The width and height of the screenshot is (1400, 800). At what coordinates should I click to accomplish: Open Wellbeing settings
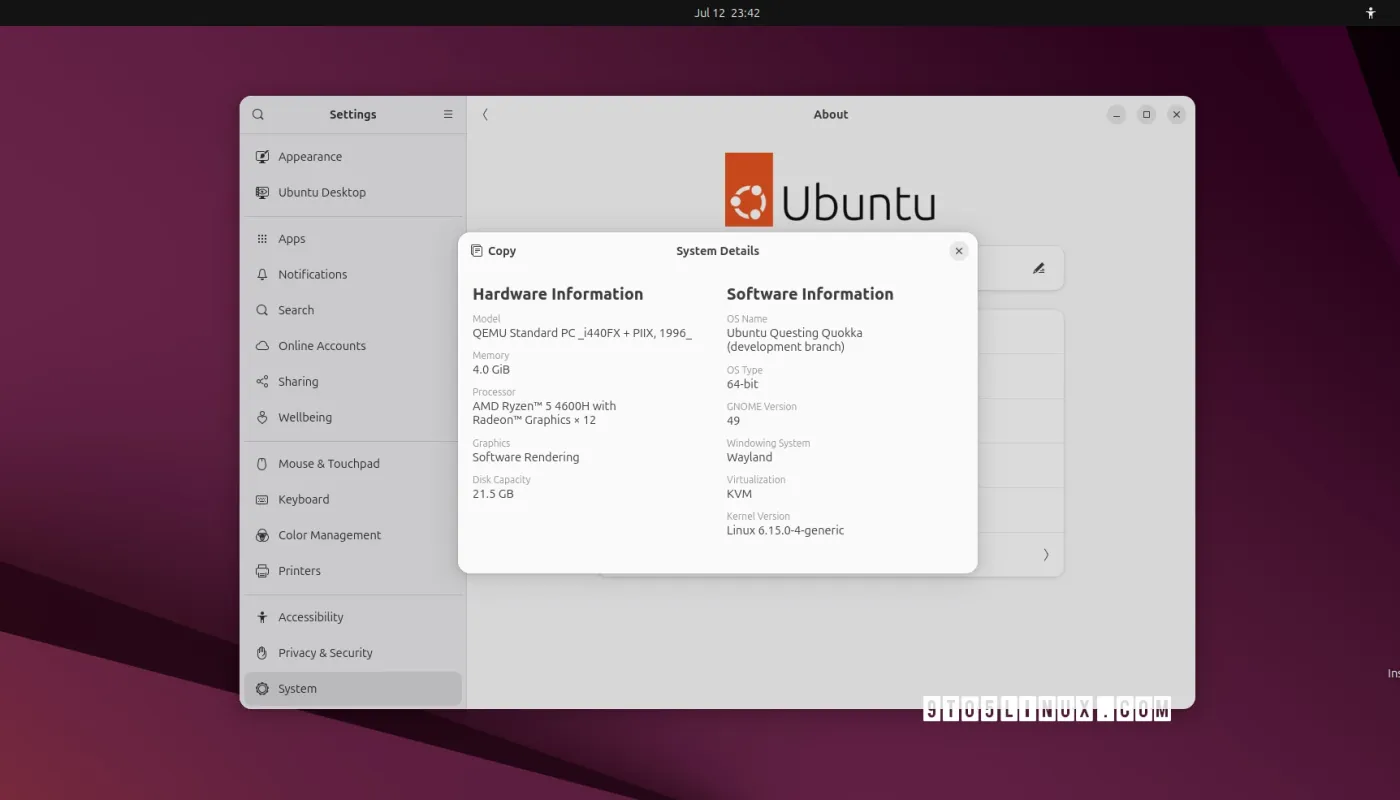tap(353, 418)
